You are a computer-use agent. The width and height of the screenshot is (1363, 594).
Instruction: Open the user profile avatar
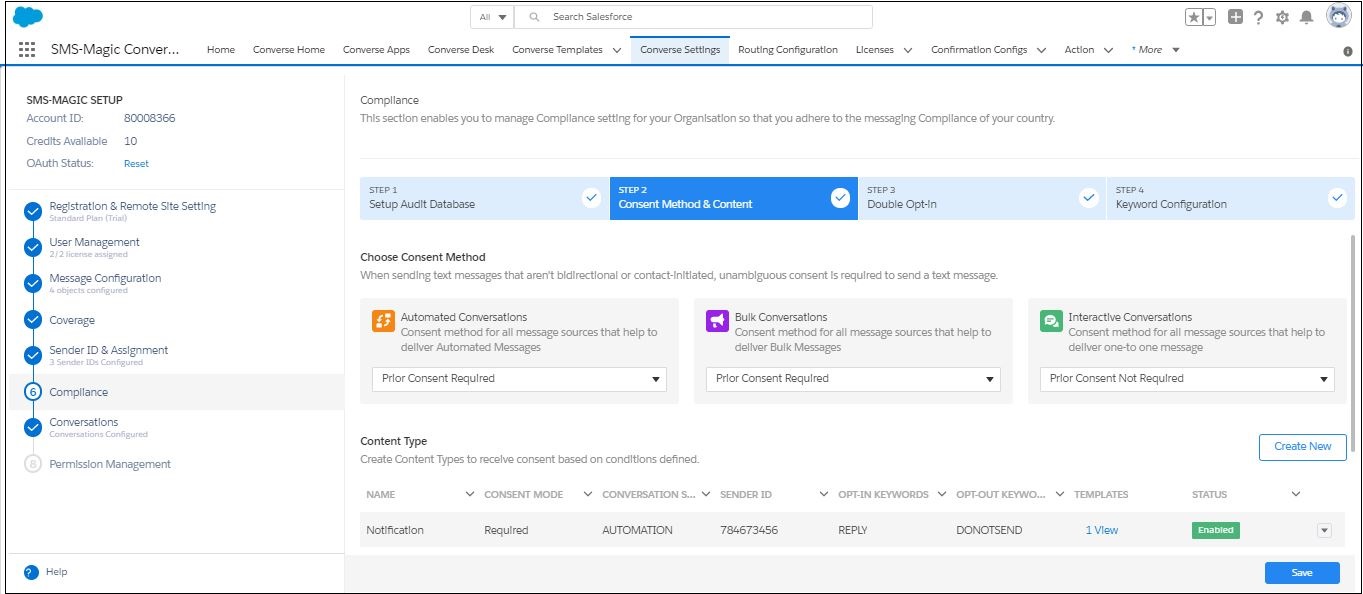pos(1338,16)
